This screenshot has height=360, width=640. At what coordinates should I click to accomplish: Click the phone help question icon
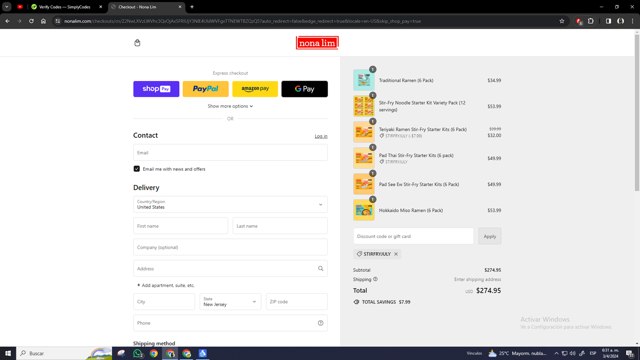(320, 323)
